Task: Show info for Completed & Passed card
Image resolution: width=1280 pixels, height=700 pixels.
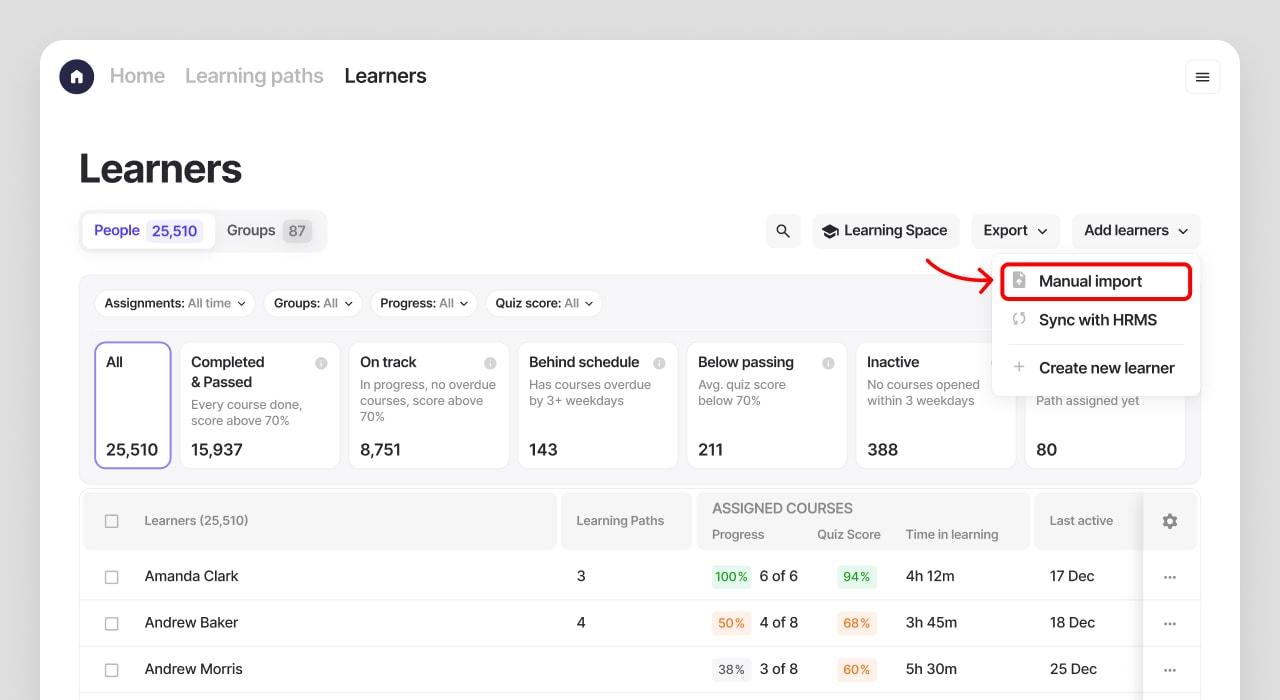Action: (321, 363)
